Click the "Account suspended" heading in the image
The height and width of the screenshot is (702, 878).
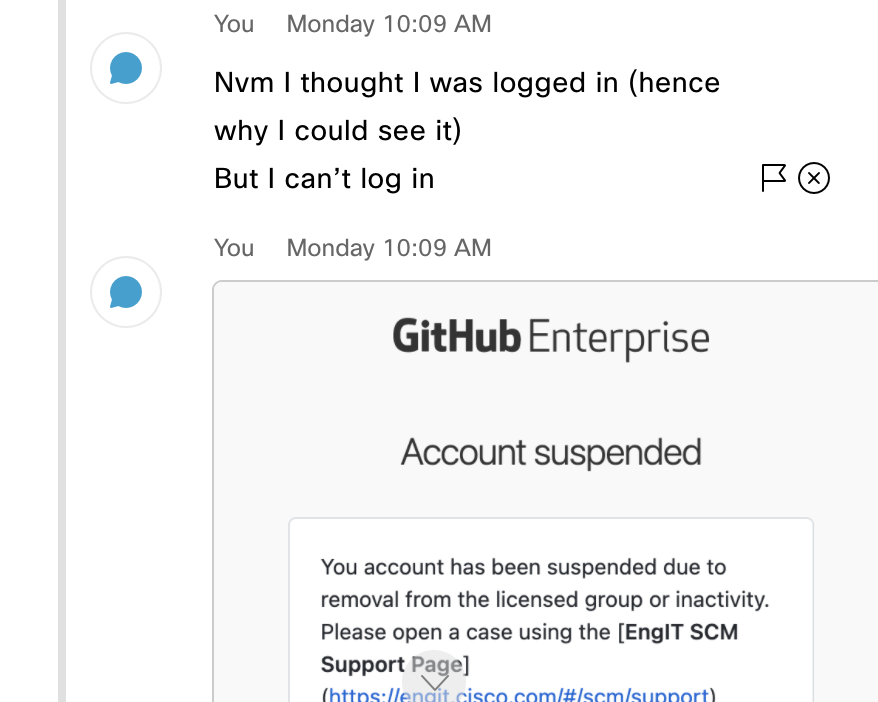[x=551, y=452]
